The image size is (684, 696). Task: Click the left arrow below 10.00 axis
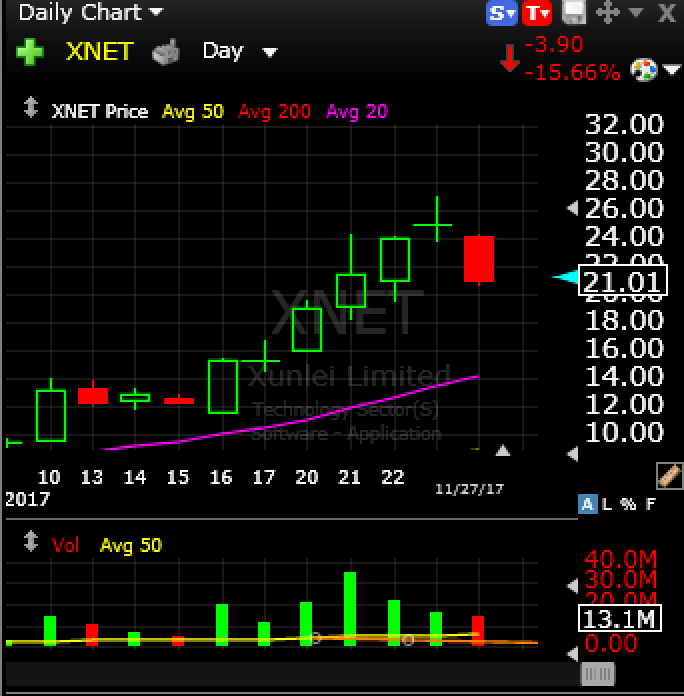[x=573, y=454]
